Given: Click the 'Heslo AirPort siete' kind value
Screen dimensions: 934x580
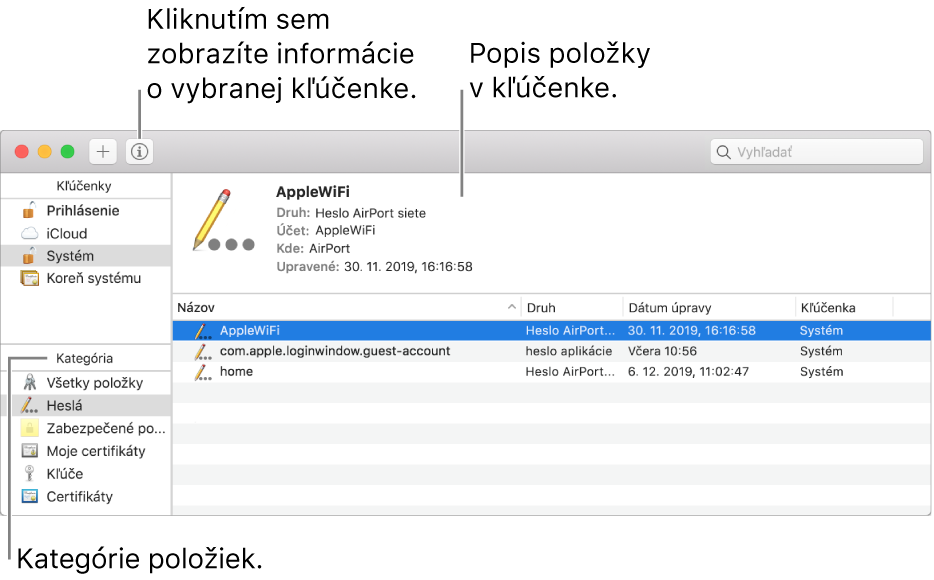Looking at the screenshot, I should click(370, 213).
